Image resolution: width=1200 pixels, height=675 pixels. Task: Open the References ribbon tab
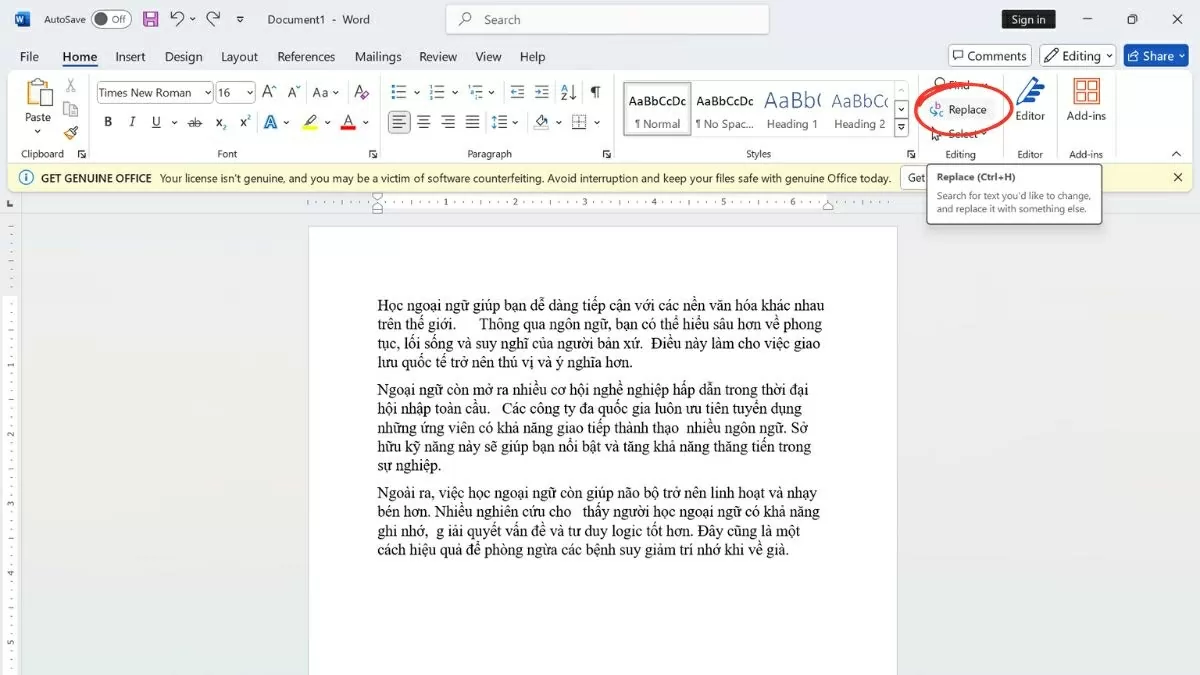coord(306,57)
